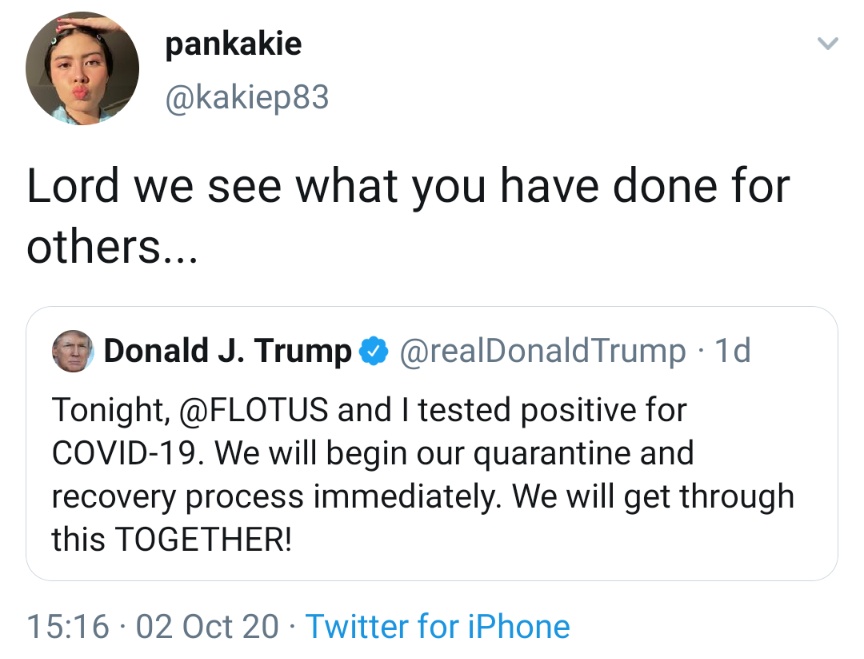Click the "02 Oct 20" date
The image size is (864, 659).
click(207, 627)
